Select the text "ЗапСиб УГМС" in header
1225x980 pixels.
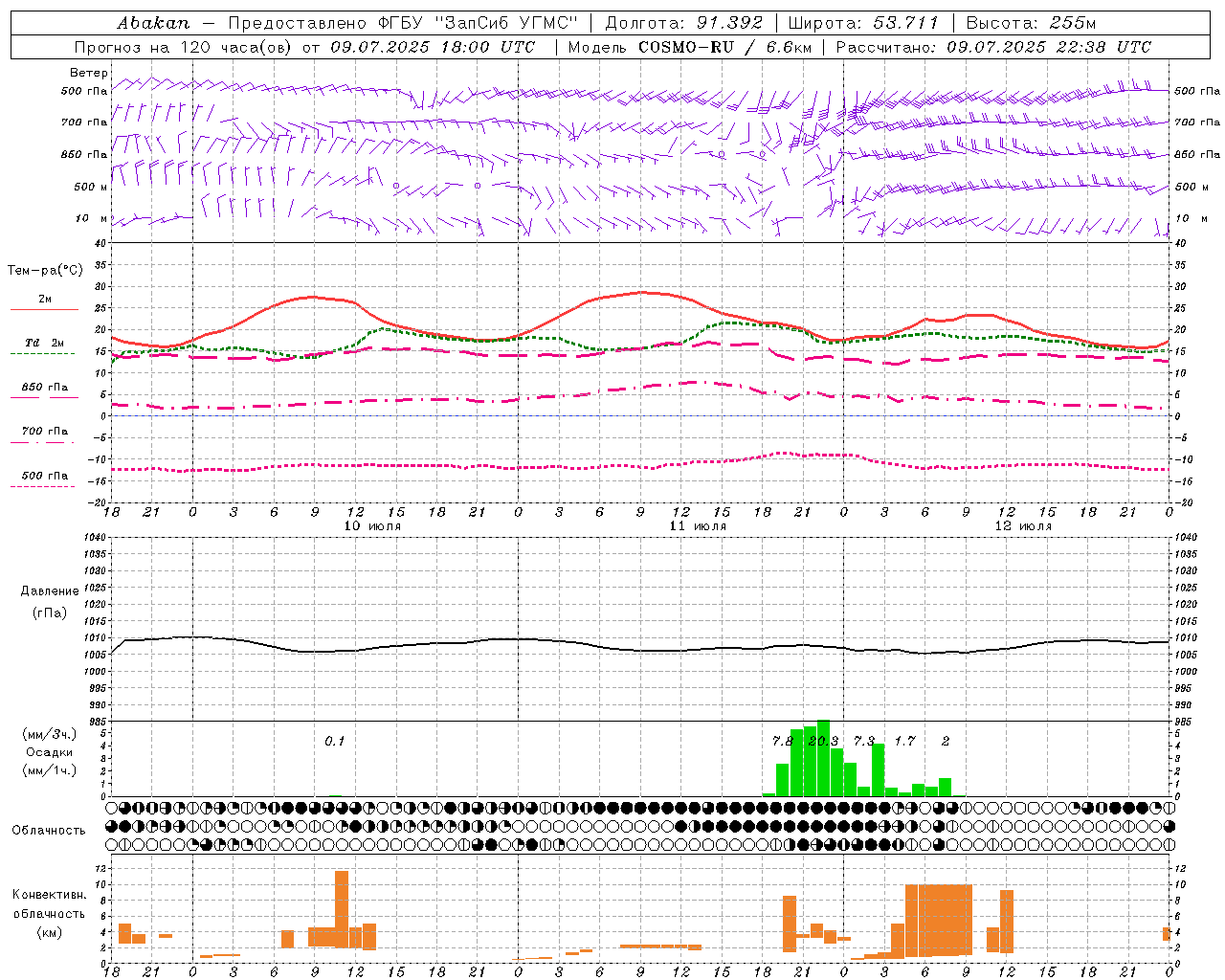507,22
